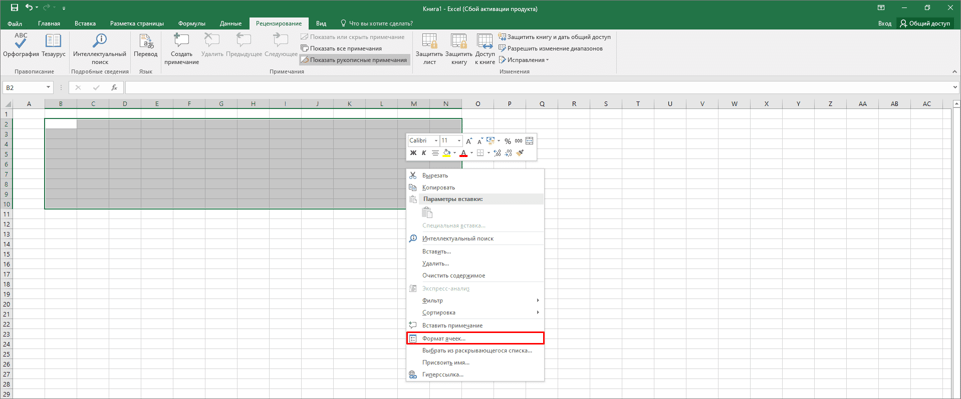Click the Format Painter brush icon

click(x=520, y=153)
